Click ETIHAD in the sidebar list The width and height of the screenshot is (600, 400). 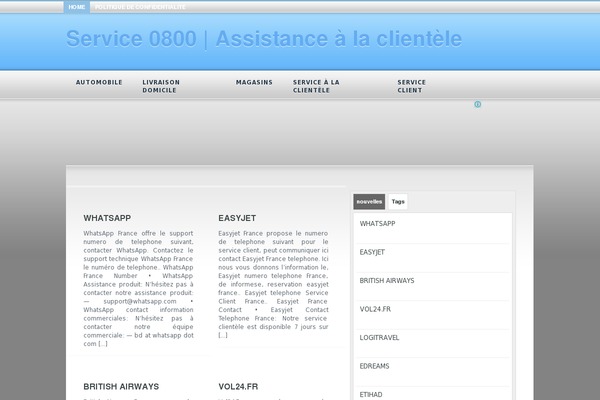coord(371,394)
